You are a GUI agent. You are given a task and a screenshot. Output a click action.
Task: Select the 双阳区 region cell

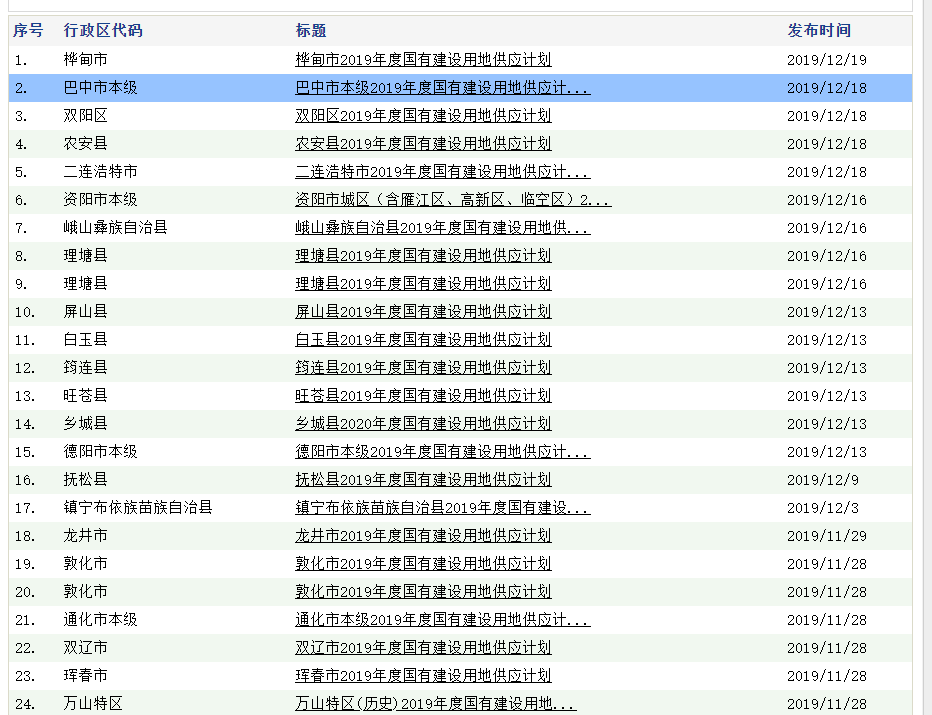point(86,116)
